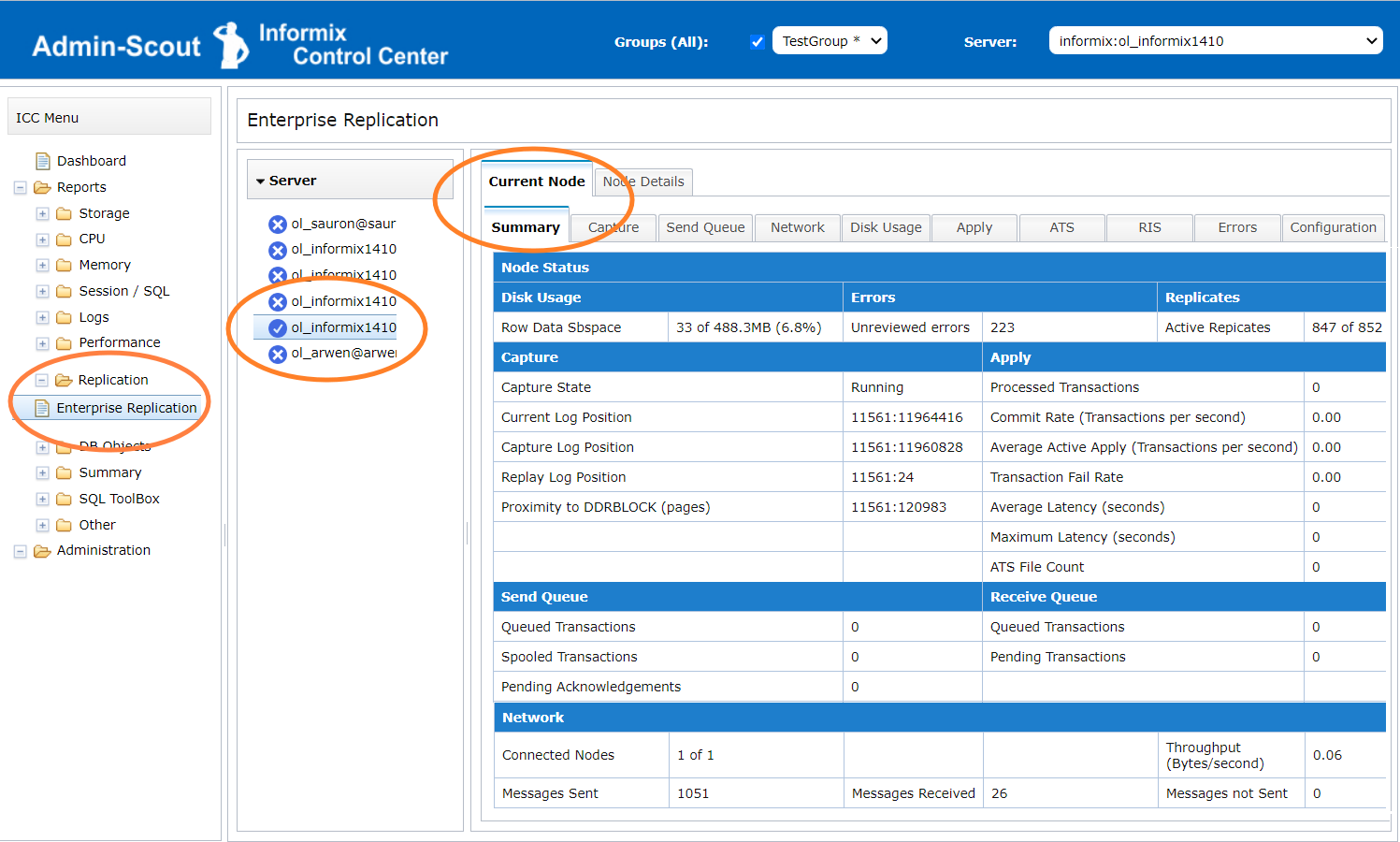Switch to the Current Node tab

537,181
